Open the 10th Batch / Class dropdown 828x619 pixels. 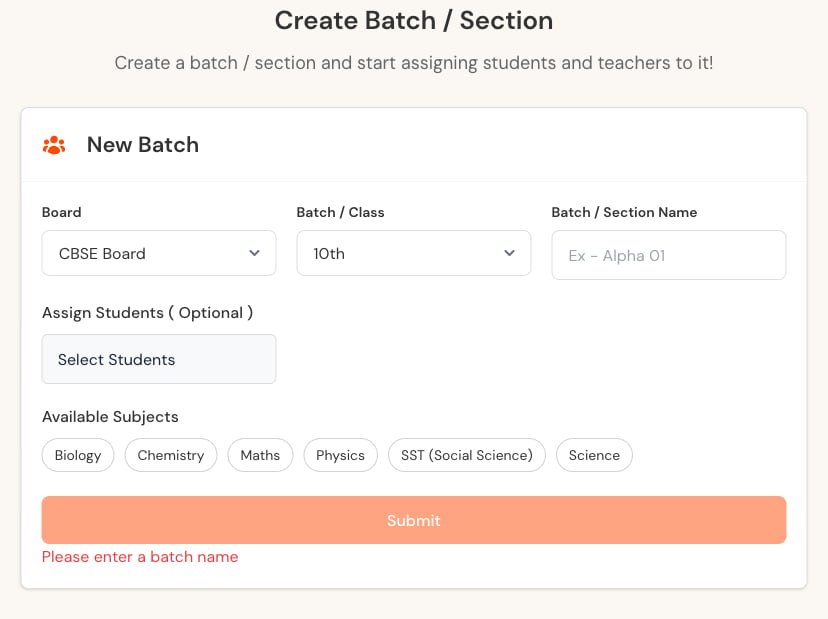(x=413, y=253)
